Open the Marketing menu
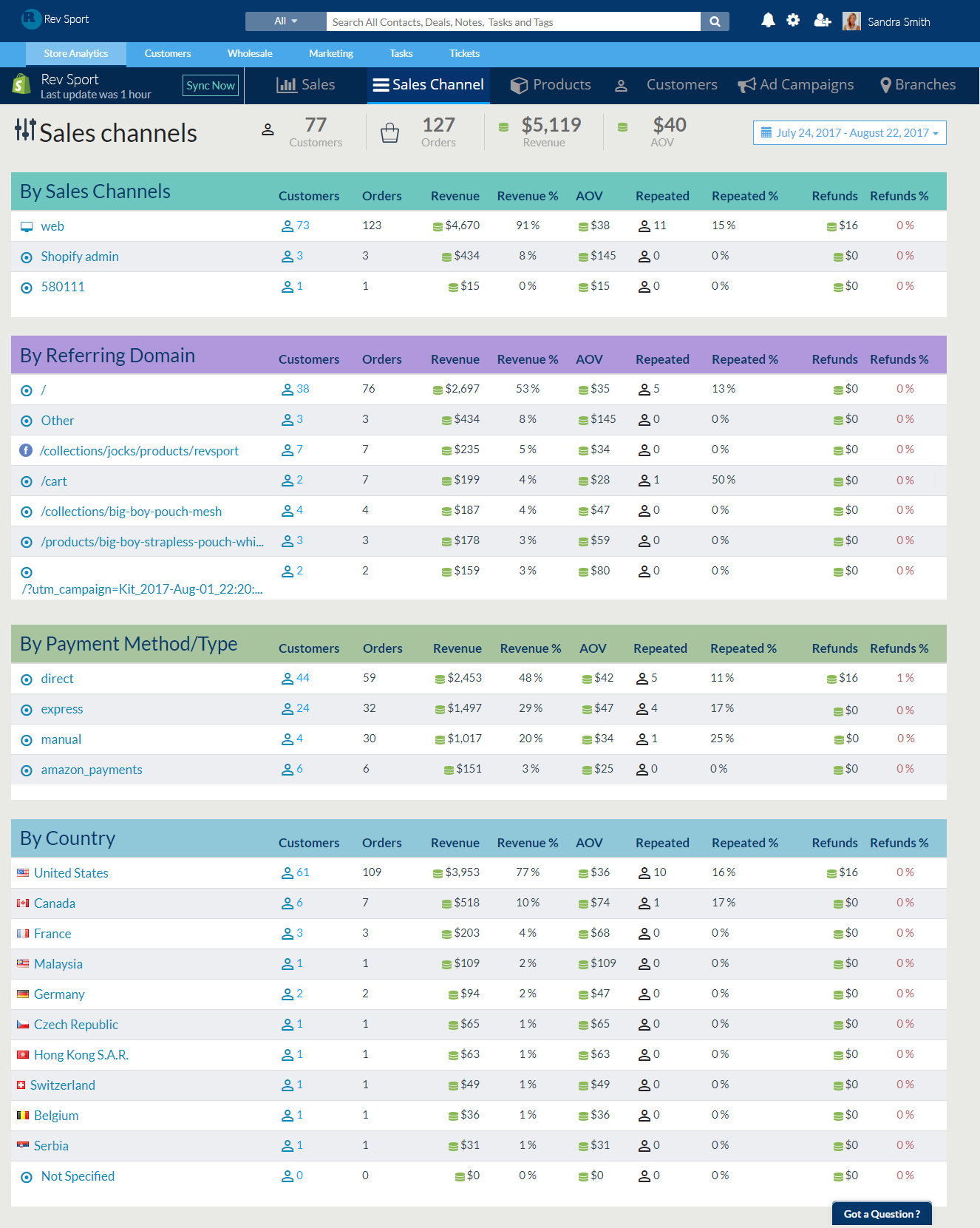The image size is (980, 1228). tap(331, 54)
